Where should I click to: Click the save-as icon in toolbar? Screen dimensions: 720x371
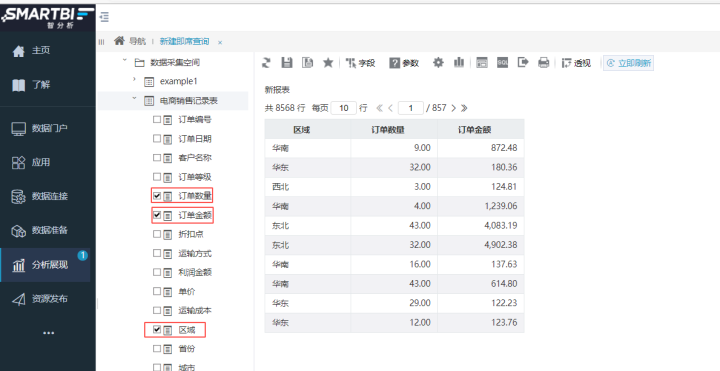(x=307, y=63)
